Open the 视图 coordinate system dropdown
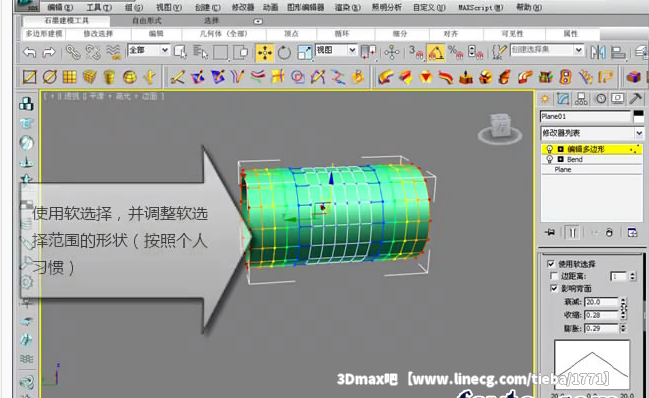The width and height of the screenshot is (649, 398). [336, 50]
